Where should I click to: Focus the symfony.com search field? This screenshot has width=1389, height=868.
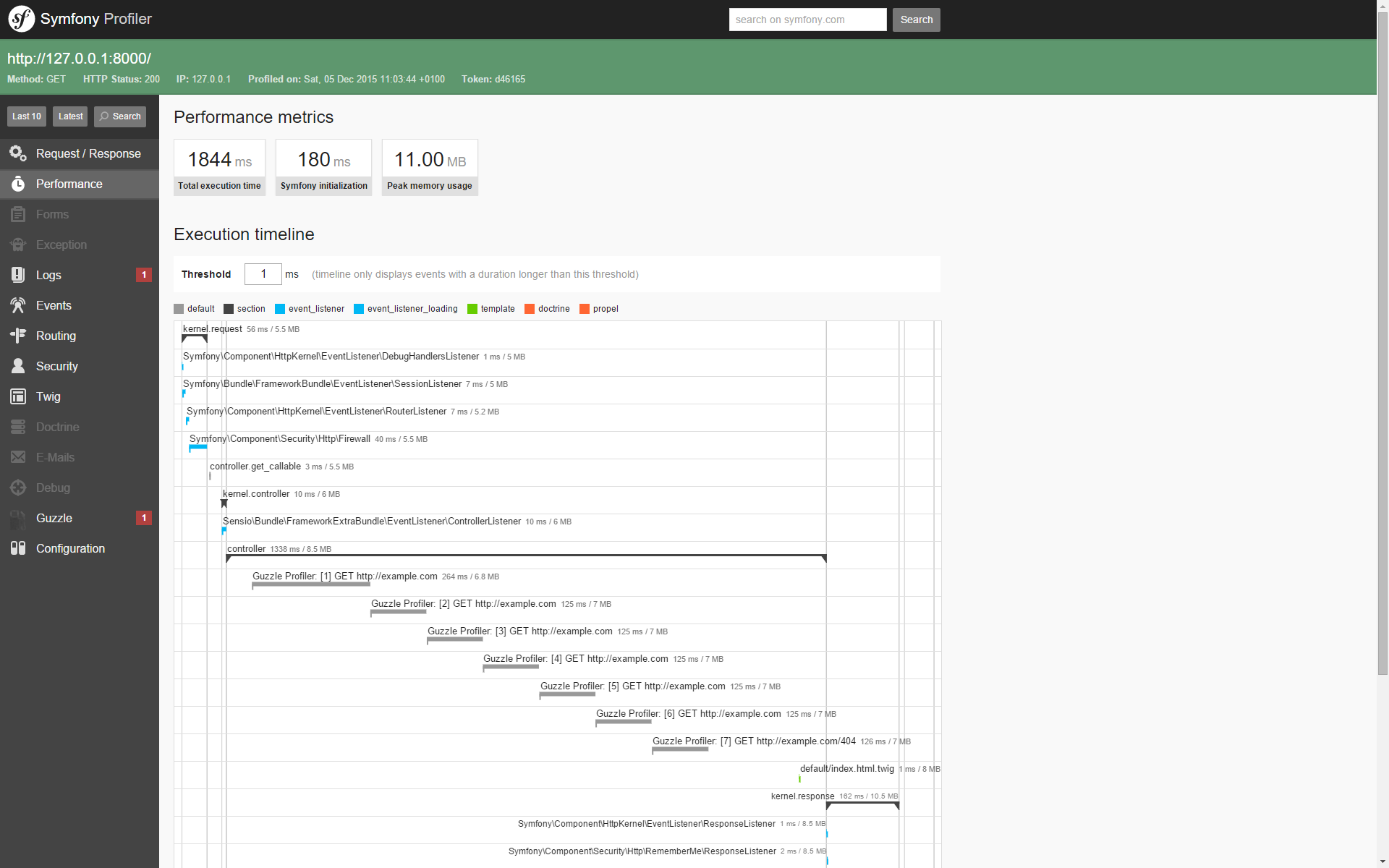(x=807, y=20)
